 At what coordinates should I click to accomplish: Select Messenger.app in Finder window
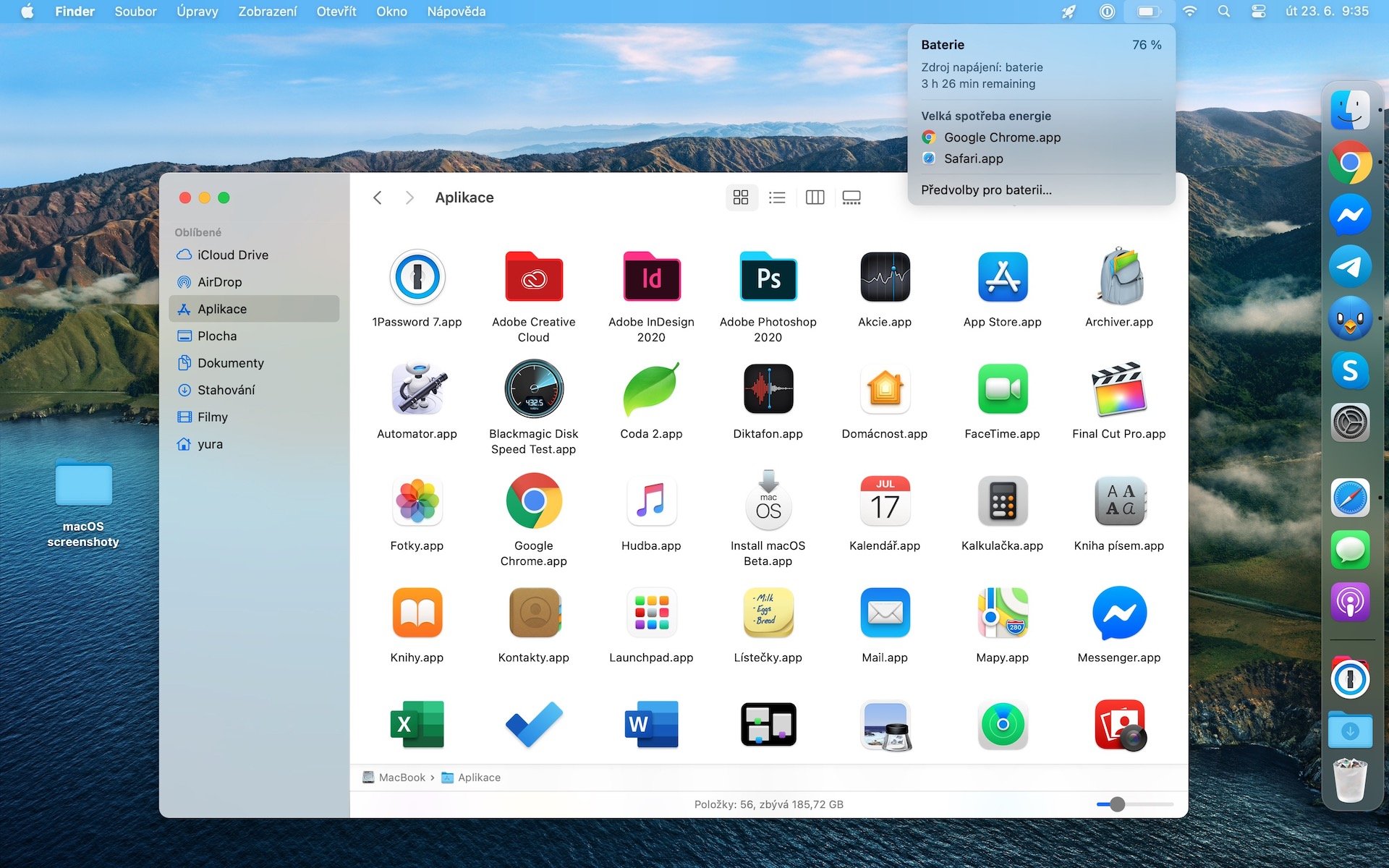pos(1119,612)
